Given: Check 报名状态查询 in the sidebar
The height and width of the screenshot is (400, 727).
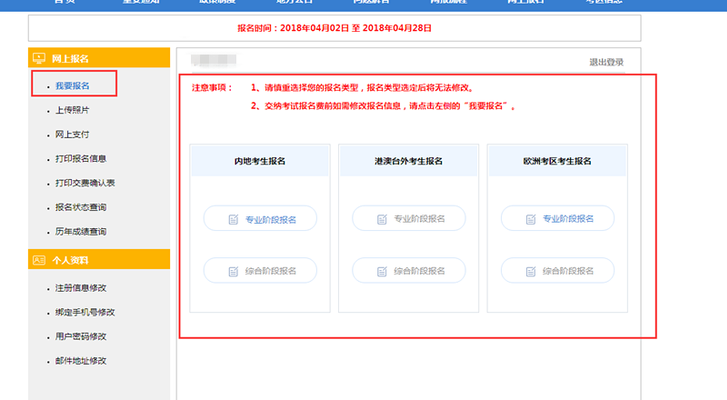Looking at the screenshot, I should (x=80, y=208).
